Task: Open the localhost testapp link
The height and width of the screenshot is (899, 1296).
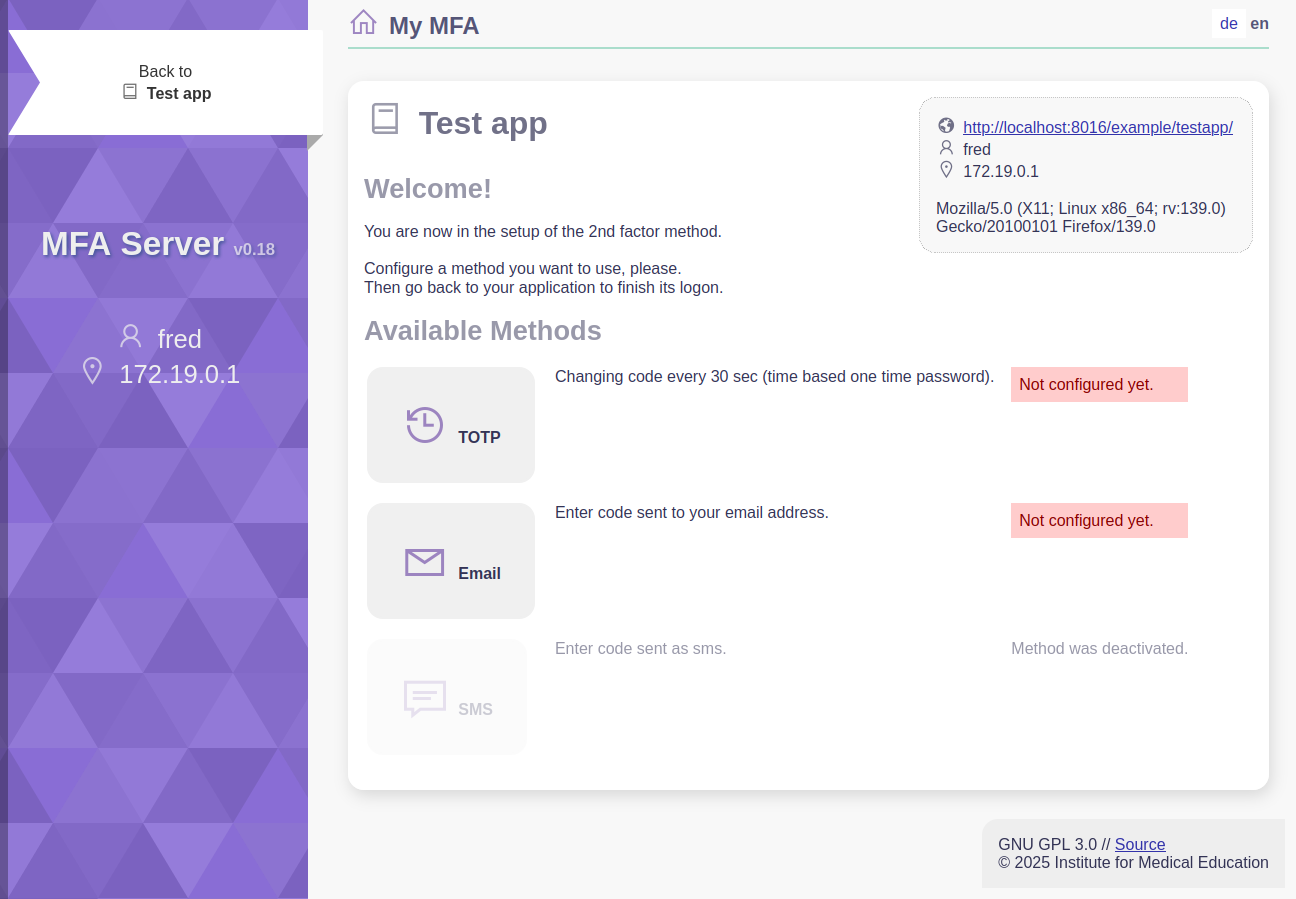Action: 1098,127
